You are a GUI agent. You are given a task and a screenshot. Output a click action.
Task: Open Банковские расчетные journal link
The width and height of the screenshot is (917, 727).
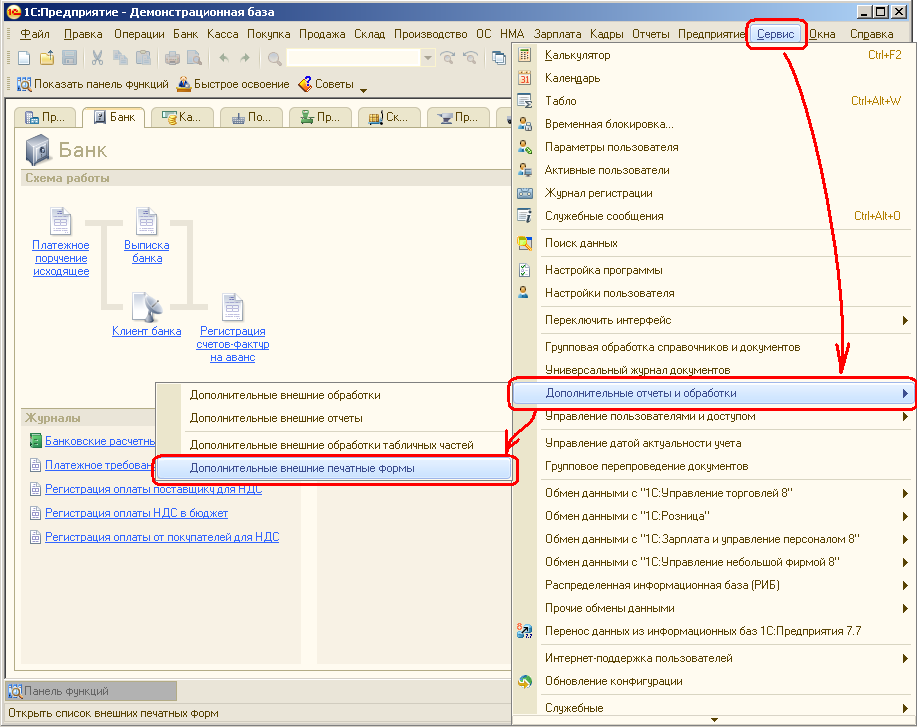[x=100, y=441]
